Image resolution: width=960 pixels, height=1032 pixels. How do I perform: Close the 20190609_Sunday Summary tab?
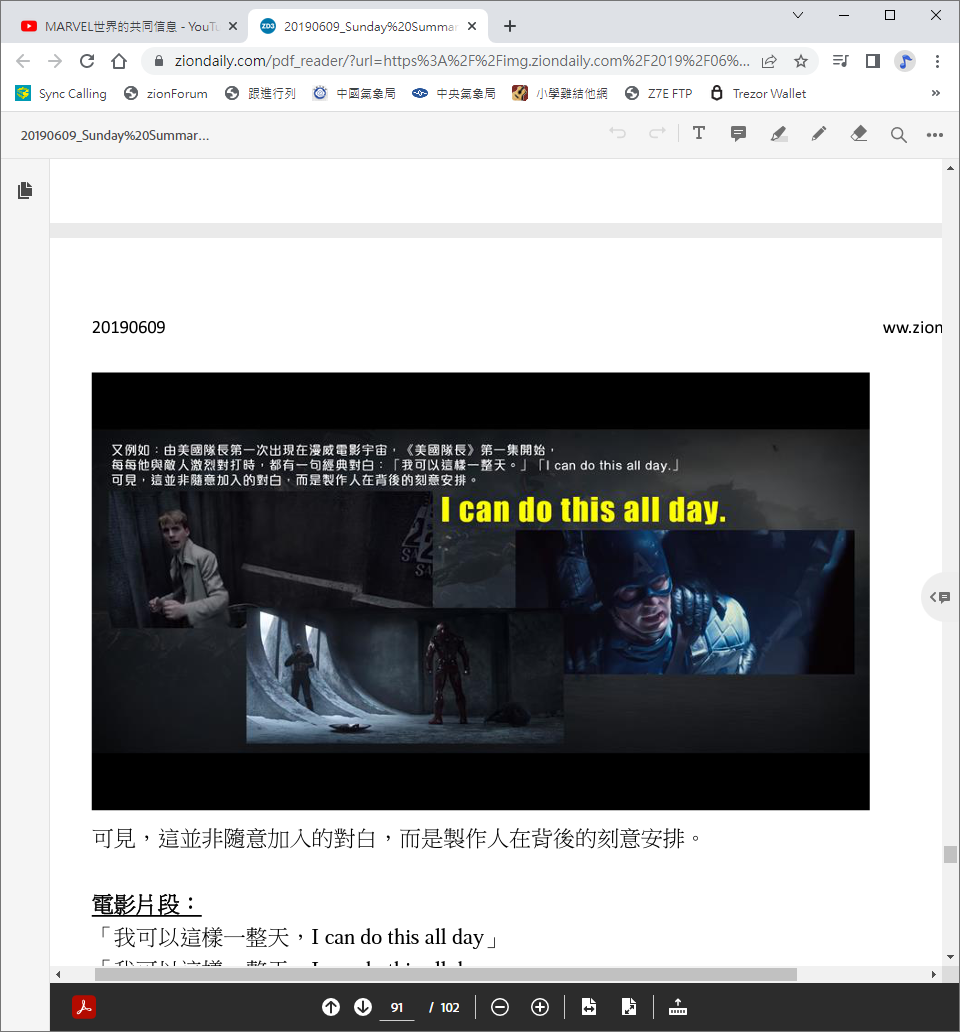[x=472, y=26]
